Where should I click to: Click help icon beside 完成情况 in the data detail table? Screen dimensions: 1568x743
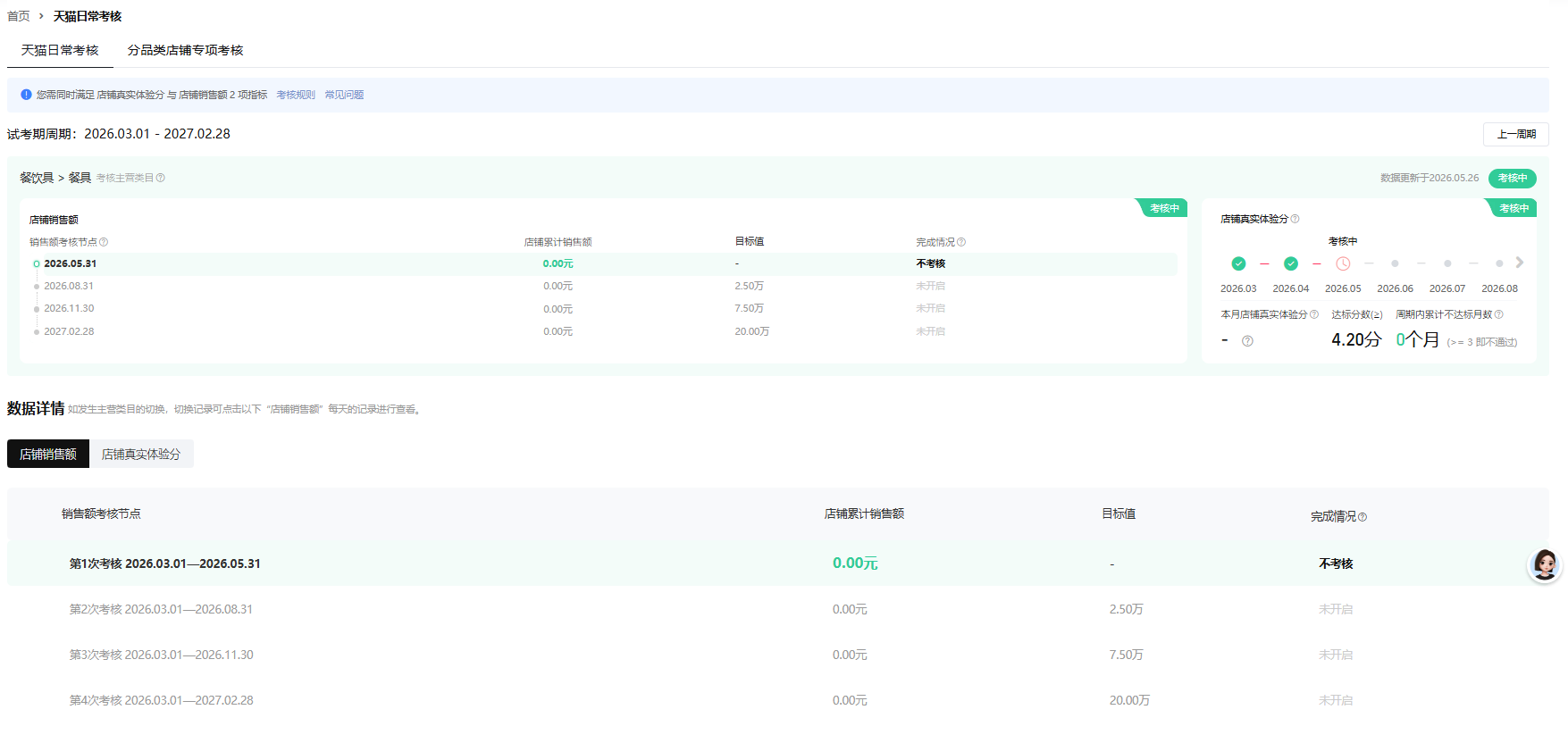point(1363,517)
